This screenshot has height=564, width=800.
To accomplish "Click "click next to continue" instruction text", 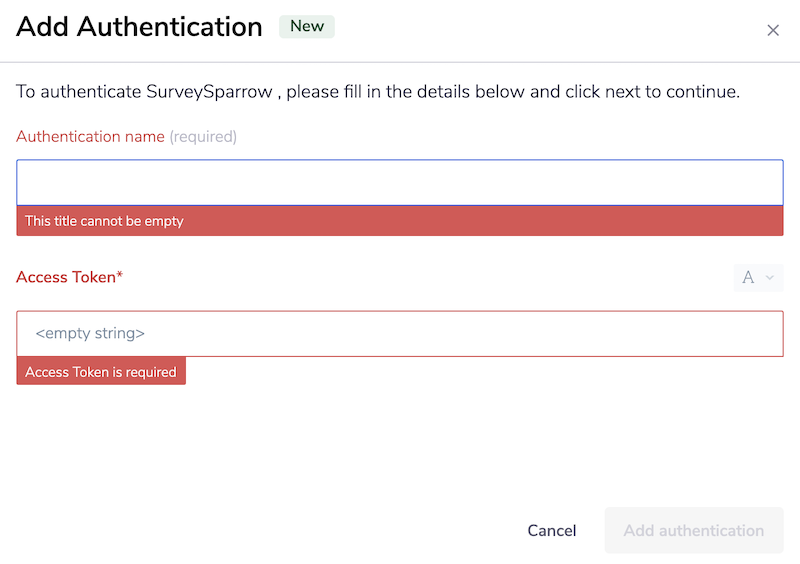I will [651, 92].
